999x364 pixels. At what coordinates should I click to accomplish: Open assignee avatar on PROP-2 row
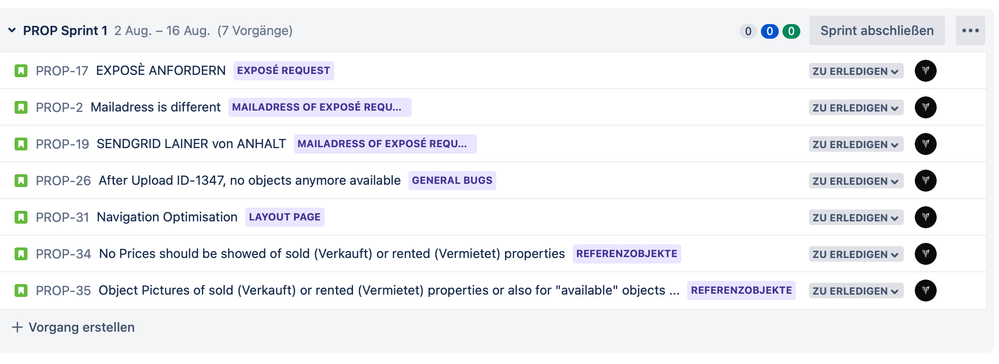tap(925, 107)
